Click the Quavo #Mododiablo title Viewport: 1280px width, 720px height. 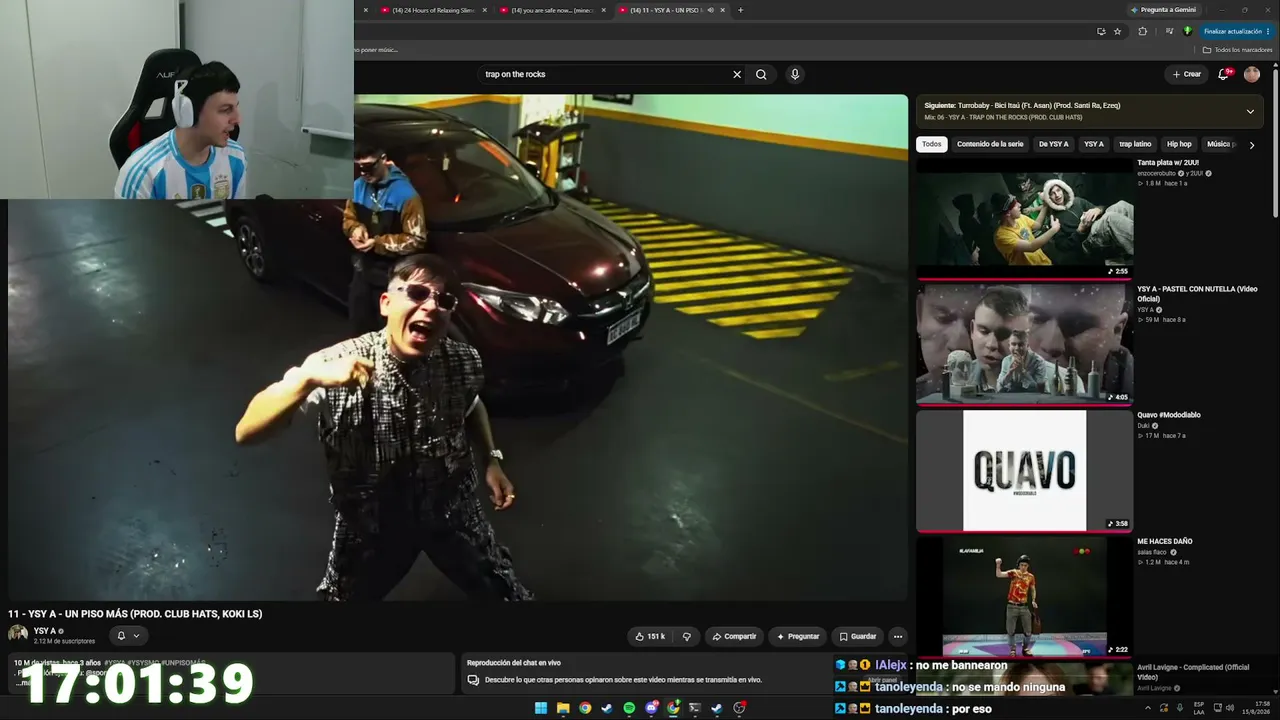[1169, 415]
